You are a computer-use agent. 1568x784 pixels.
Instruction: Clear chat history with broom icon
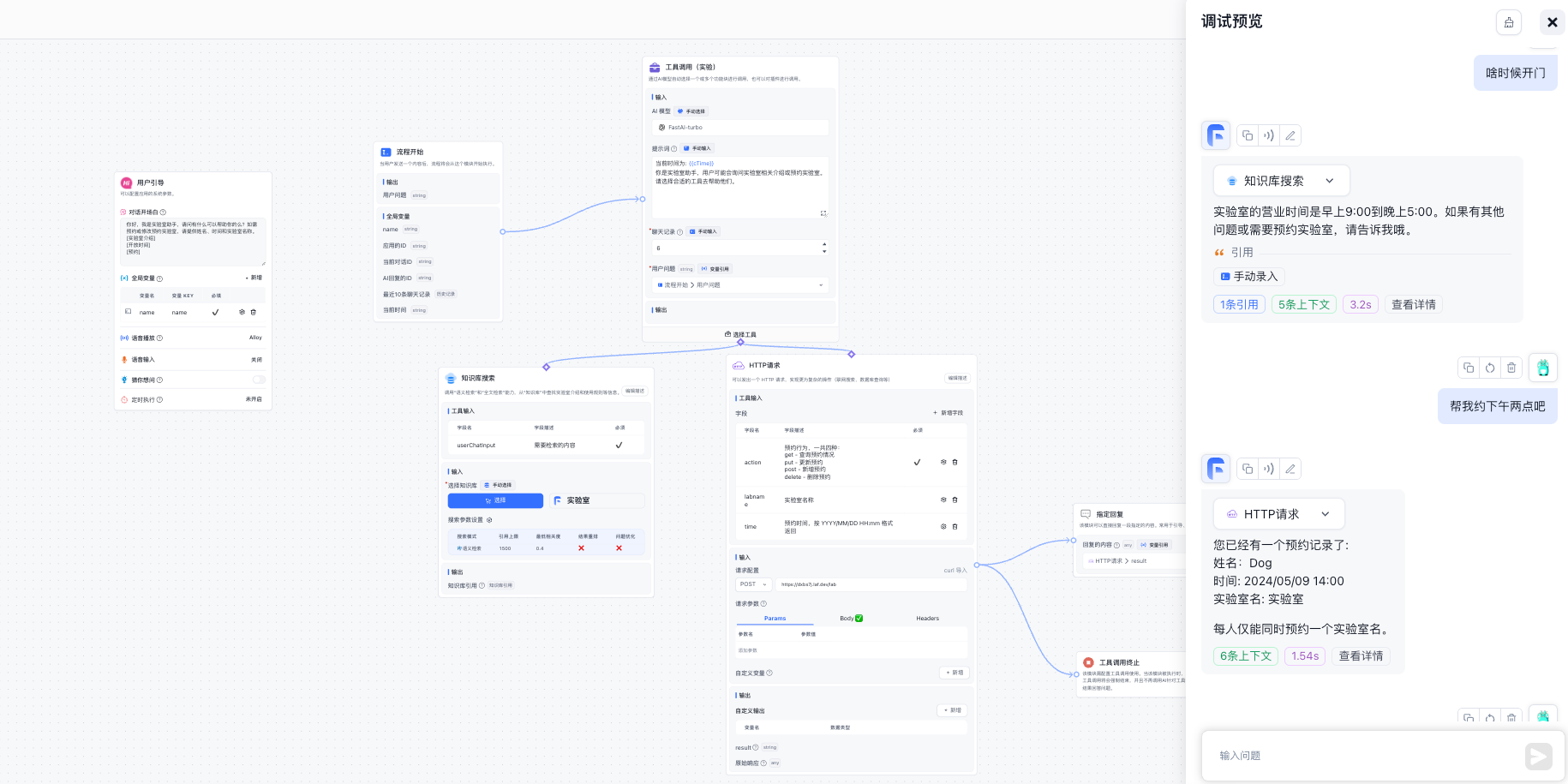tap(1508, 22)
